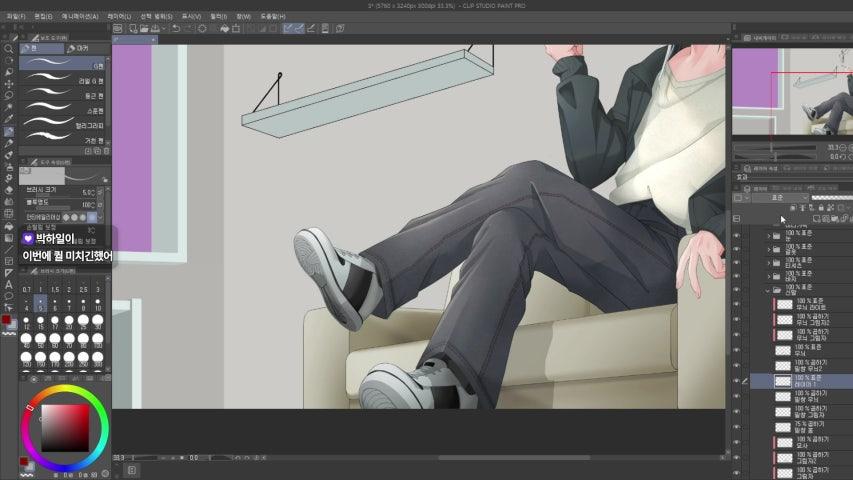The image size is (853, 480).
Task: Click the Undo arrow in command bar
Action: [175, 28]
